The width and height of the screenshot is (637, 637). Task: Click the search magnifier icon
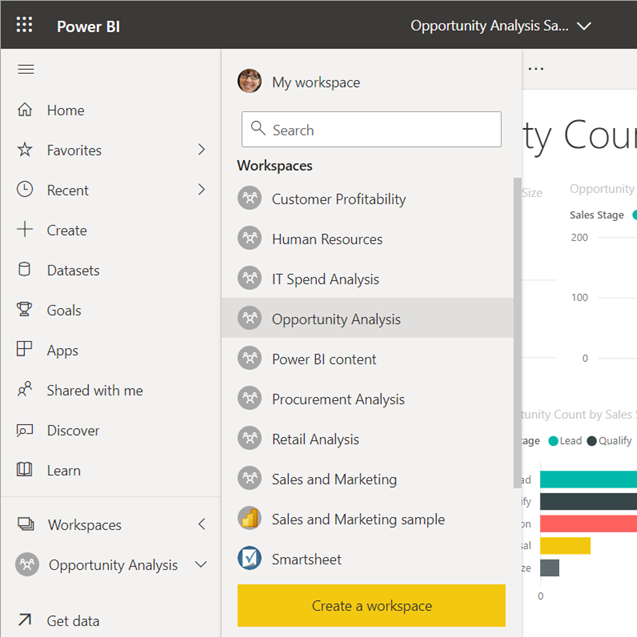(258, 128)
